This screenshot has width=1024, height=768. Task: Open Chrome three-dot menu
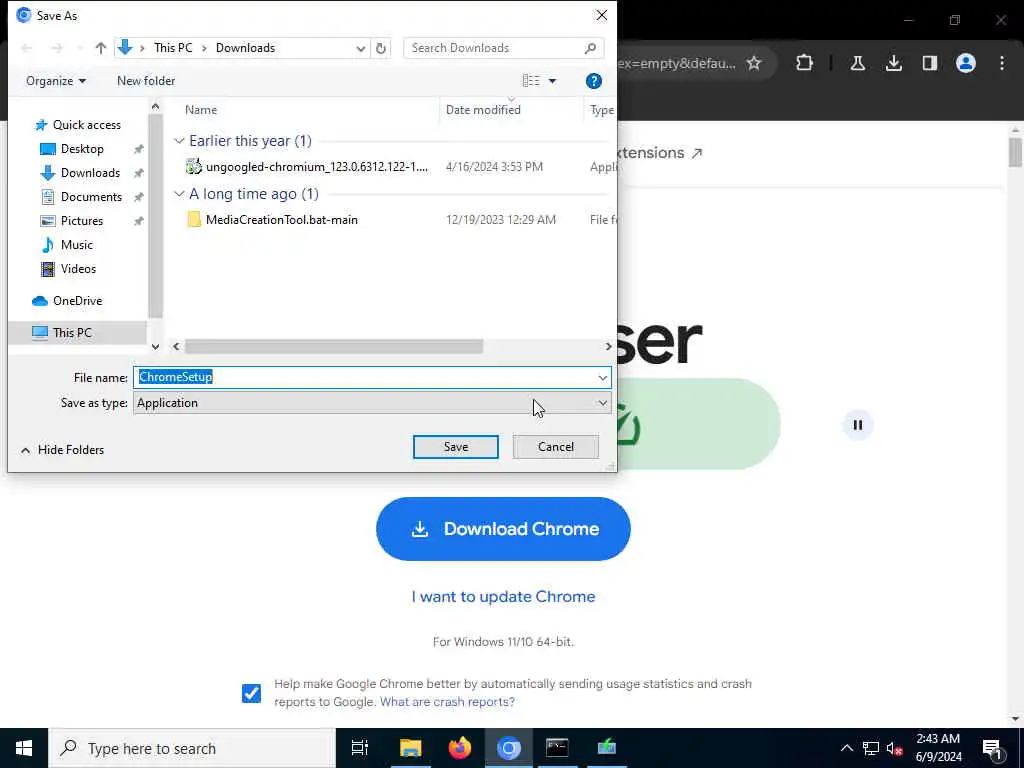(1002, 63)
